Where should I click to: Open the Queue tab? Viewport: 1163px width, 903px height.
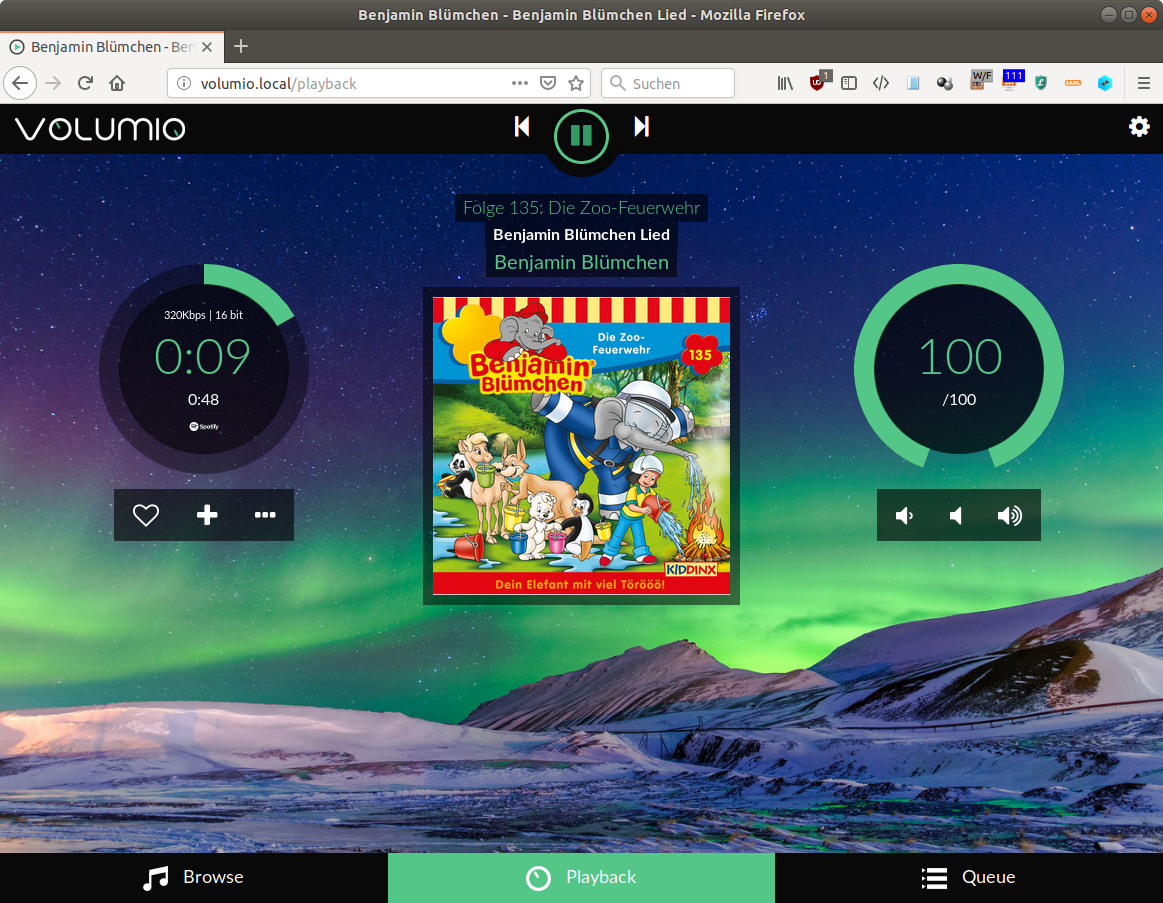coord(969,878)
